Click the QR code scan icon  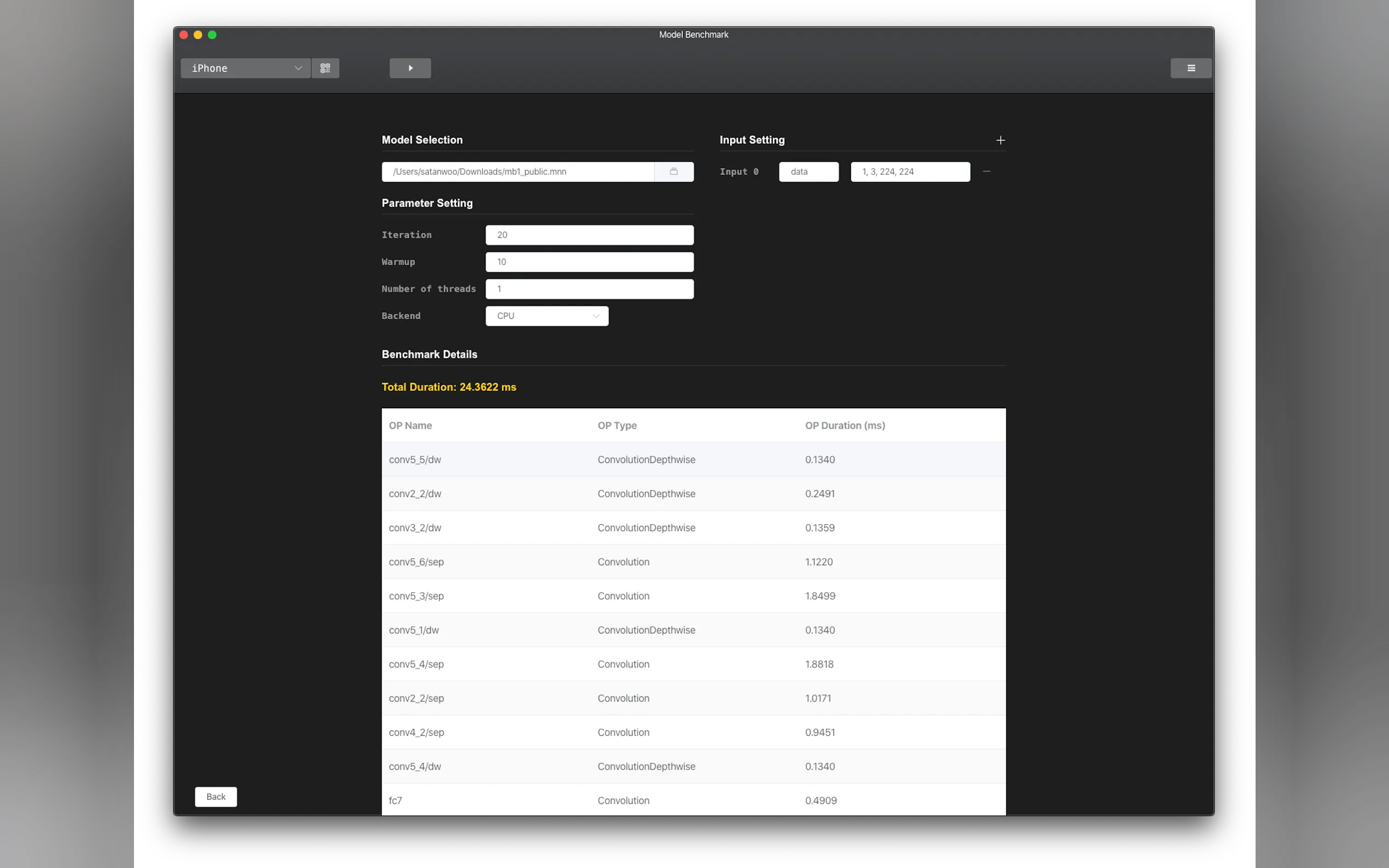click(x=325, y=68)
